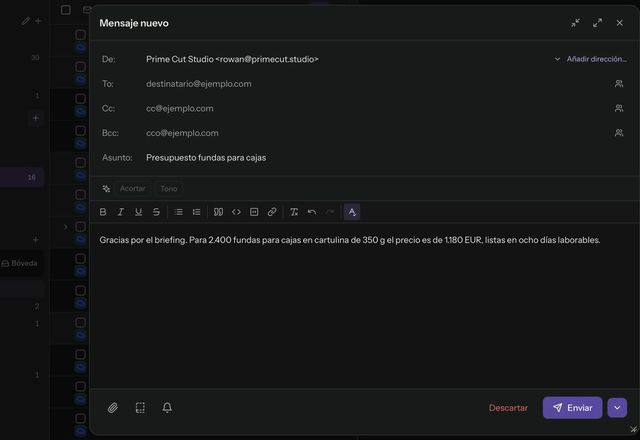Tick the checkbox beside the thread expand chevron

tap(80, 227)
